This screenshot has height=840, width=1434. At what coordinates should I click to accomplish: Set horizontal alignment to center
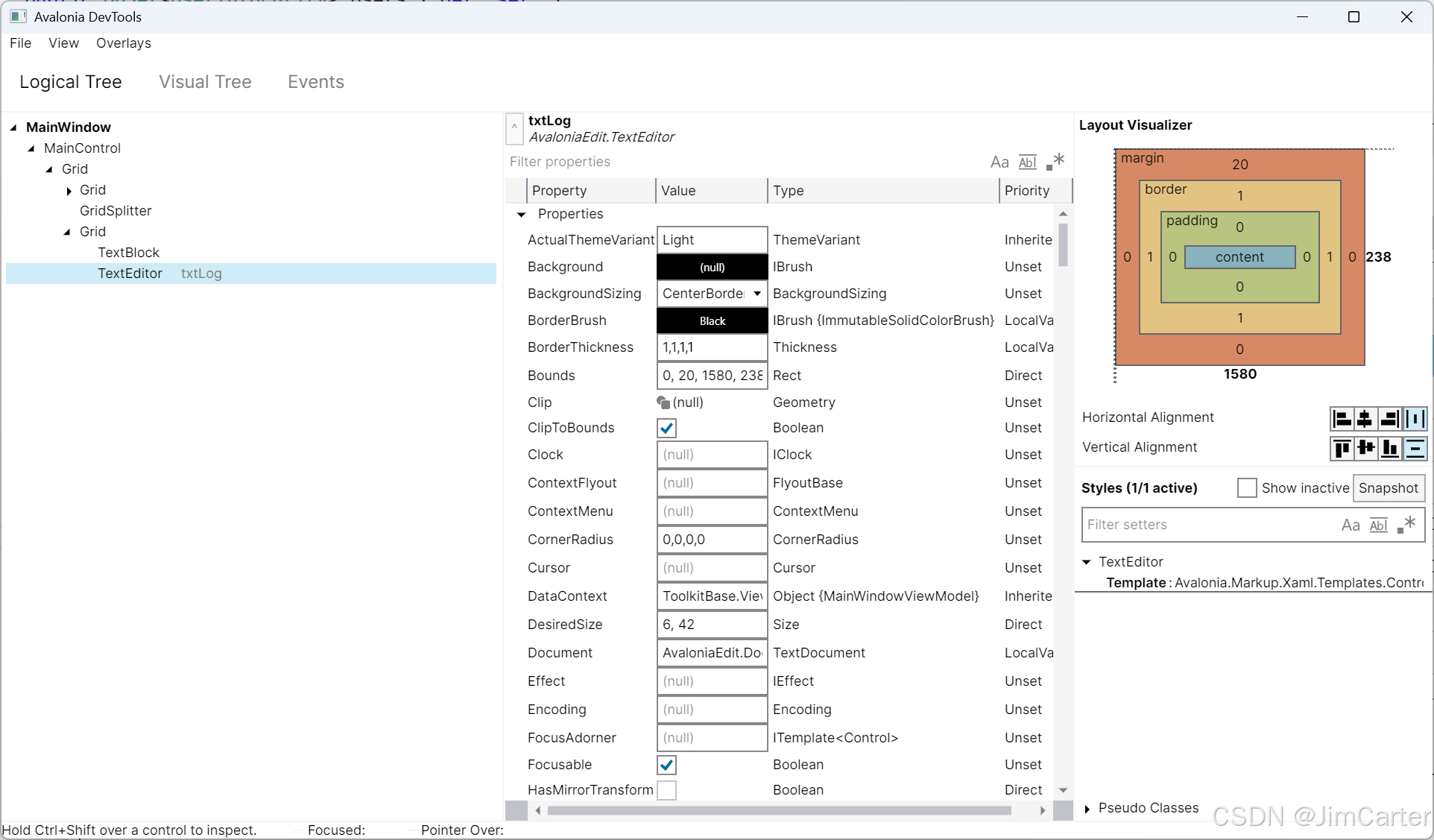coord(1365,419)
